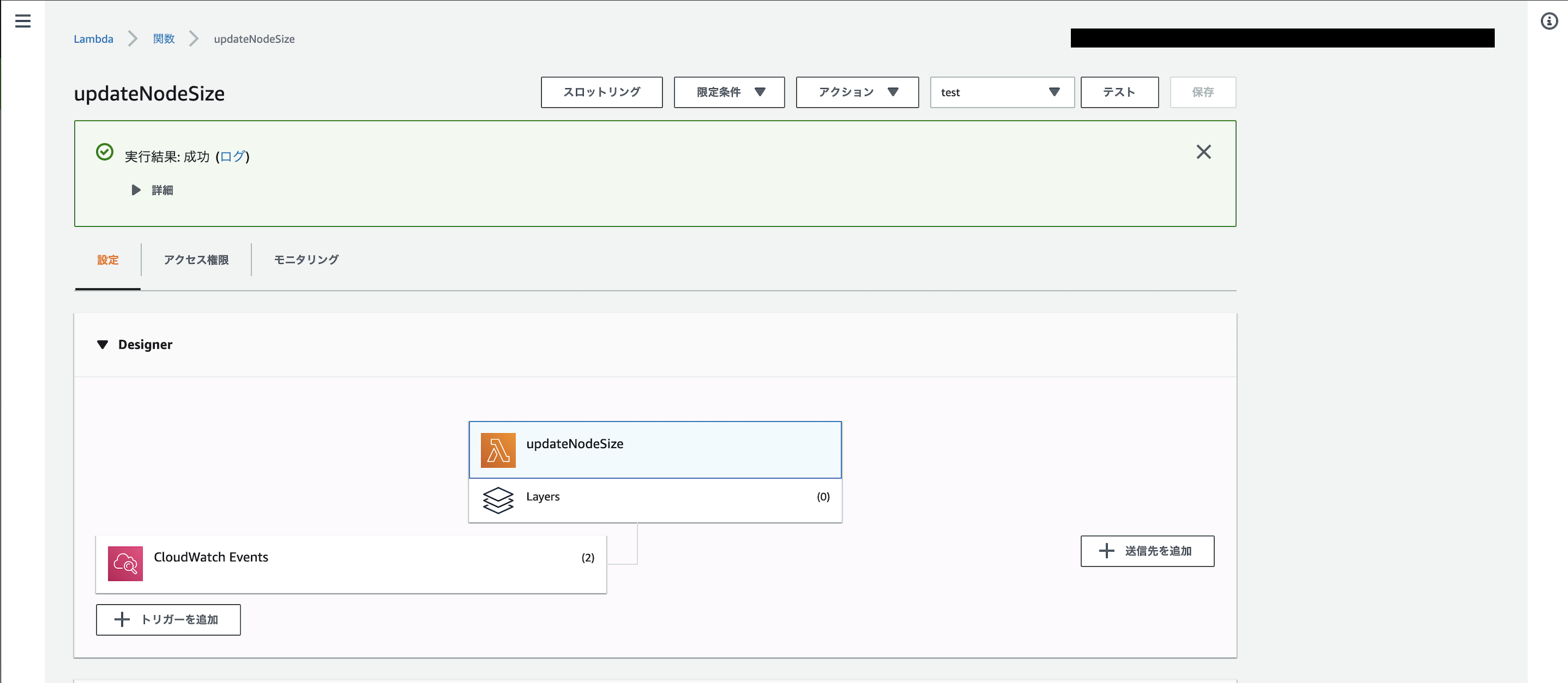Click トリガーを追加 button
This screenshot has height=683, width=1568.
click(x=168, y=620)
